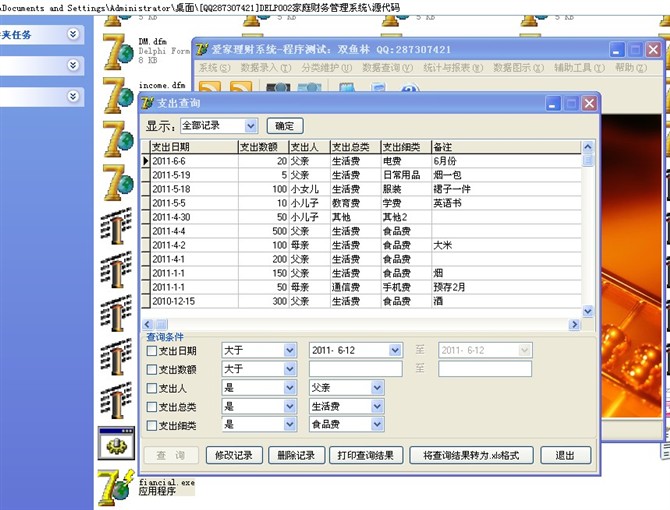Tick the 支出人 condition checkbox

point(151,388)
